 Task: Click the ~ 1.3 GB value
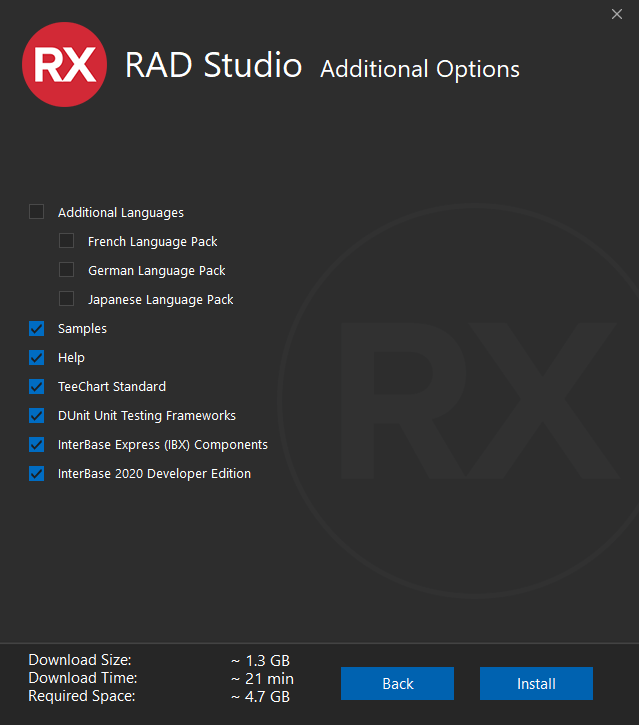point(260,661)
